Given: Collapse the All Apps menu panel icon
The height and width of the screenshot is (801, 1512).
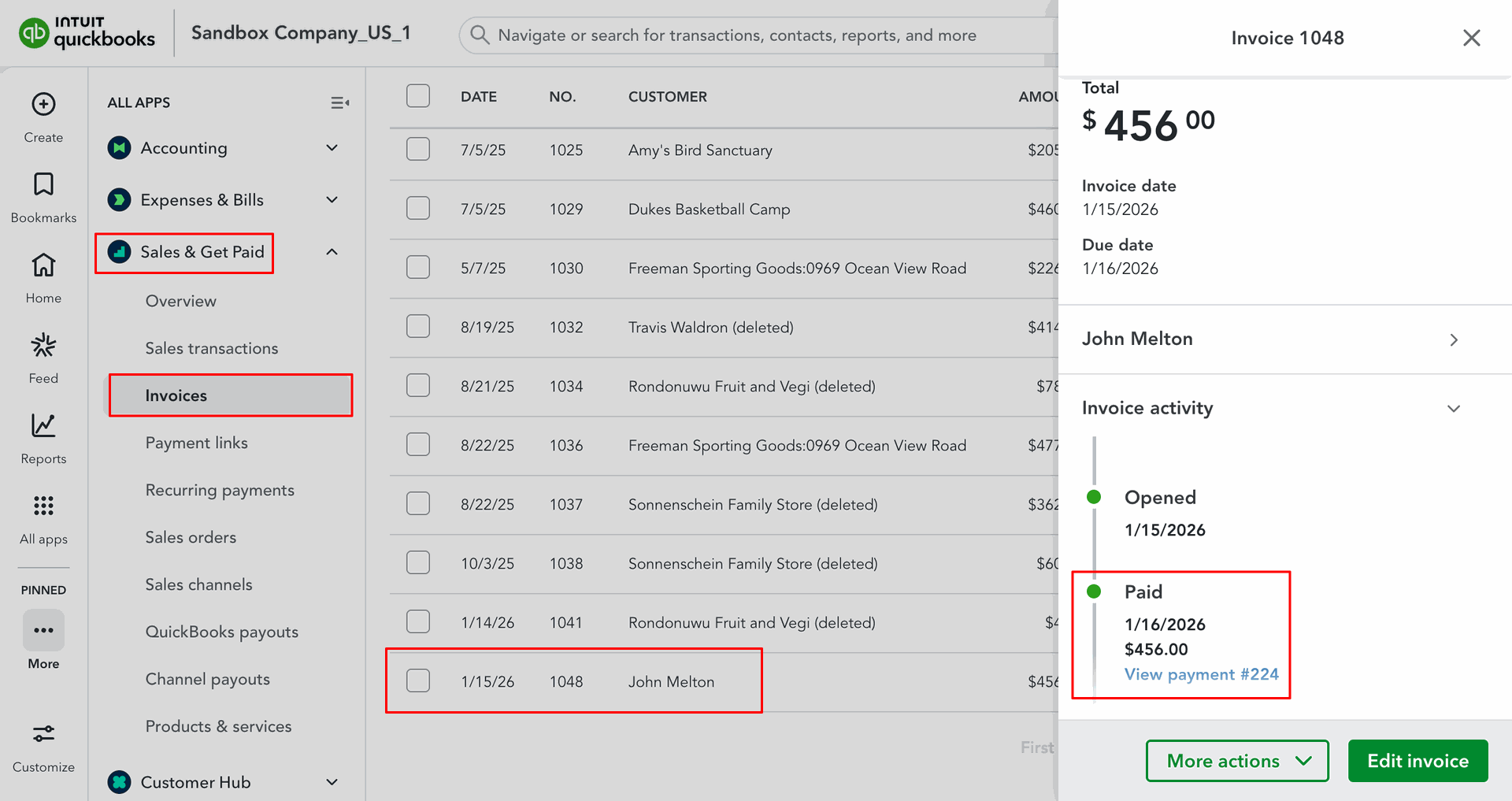Looking at the screenshot, I should (339, 102).
